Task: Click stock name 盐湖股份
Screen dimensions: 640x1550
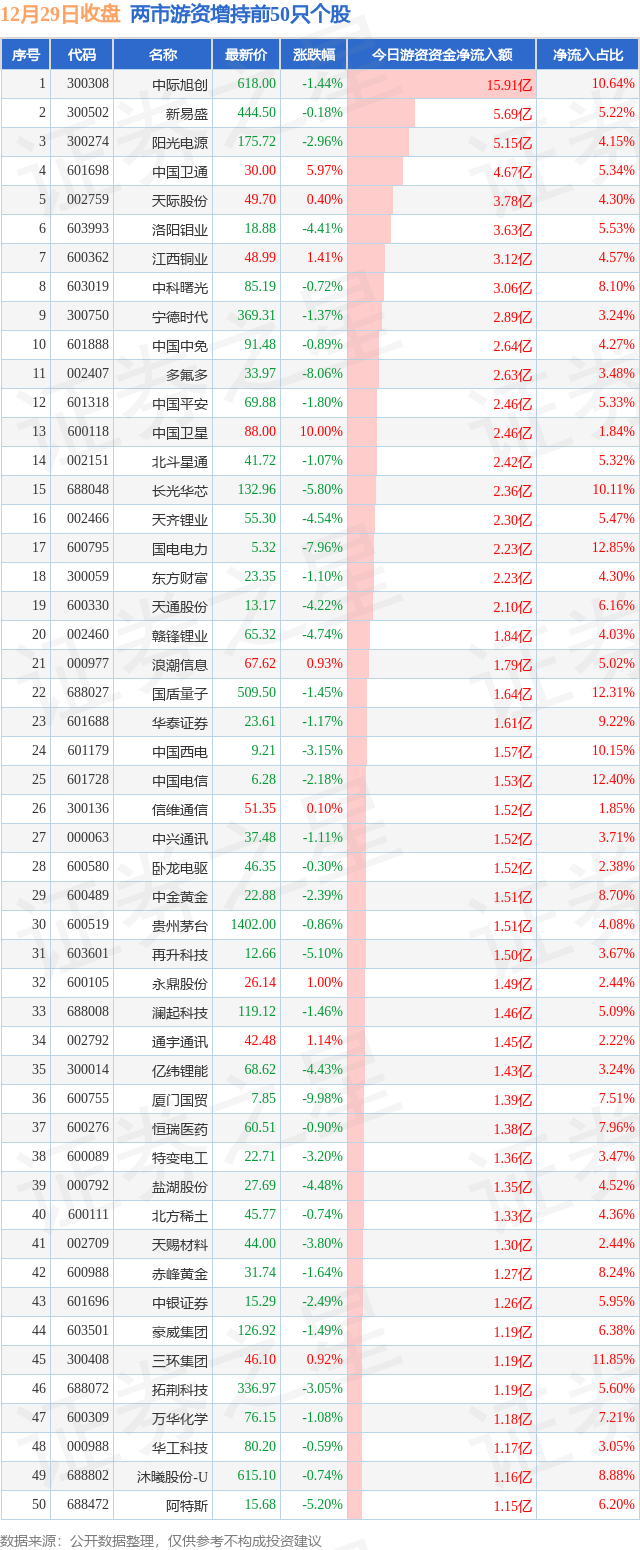Action: click(180, 1186)
